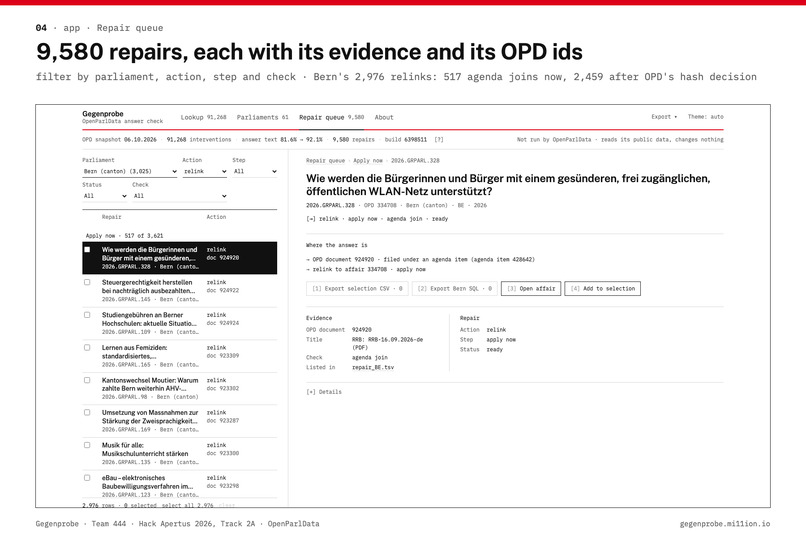The width and height of the screenshot is (806, 537).
Task: Click the Gegenprobe logo title
Action: pyautogui.click(x=103, y=114)
